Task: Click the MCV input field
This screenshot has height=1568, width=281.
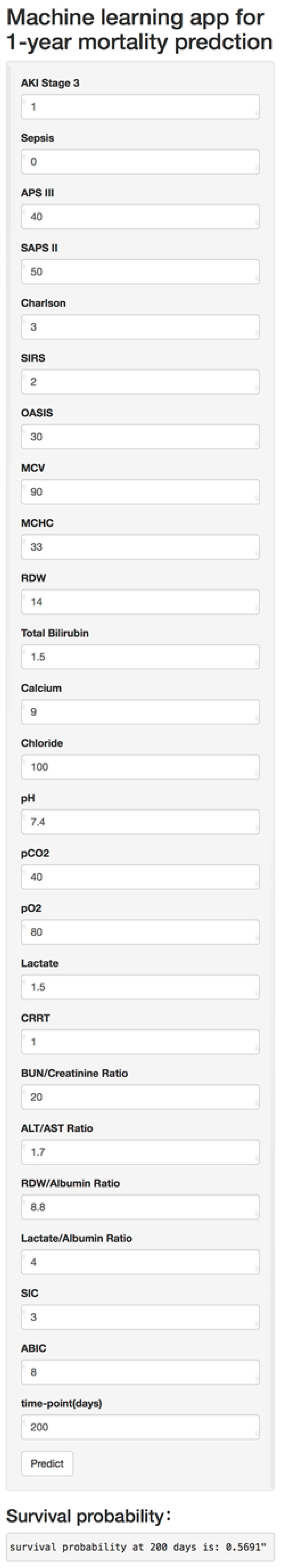Action: click(x=140, y=492)
